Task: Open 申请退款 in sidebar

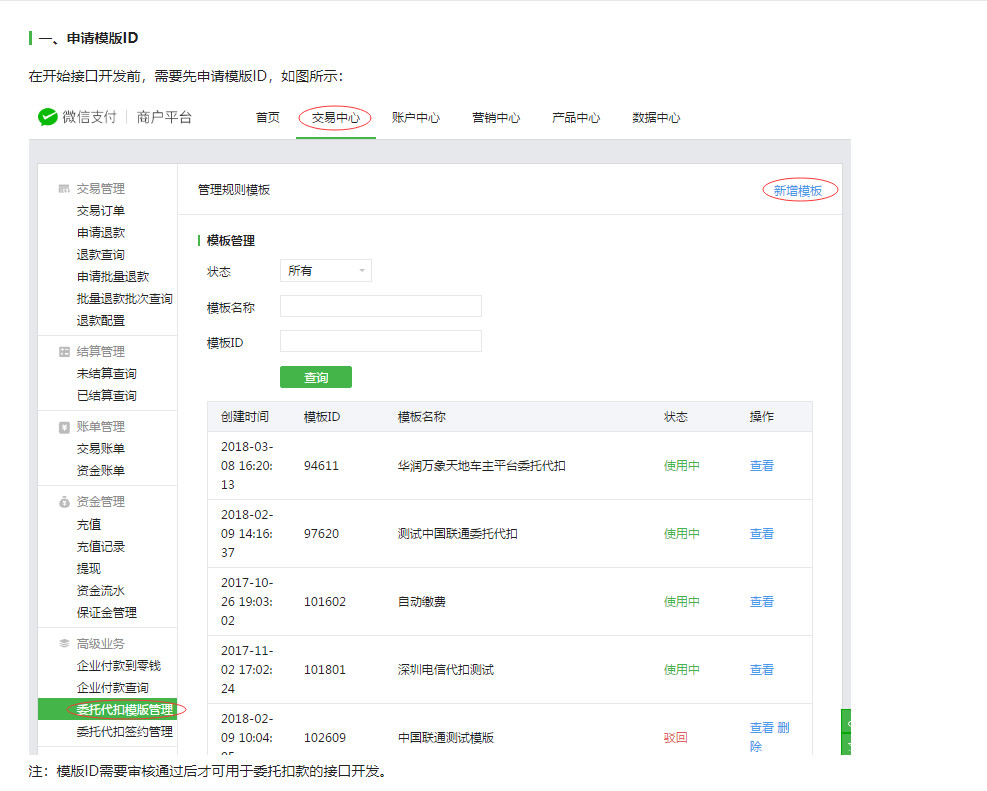Action: point(101,233)
